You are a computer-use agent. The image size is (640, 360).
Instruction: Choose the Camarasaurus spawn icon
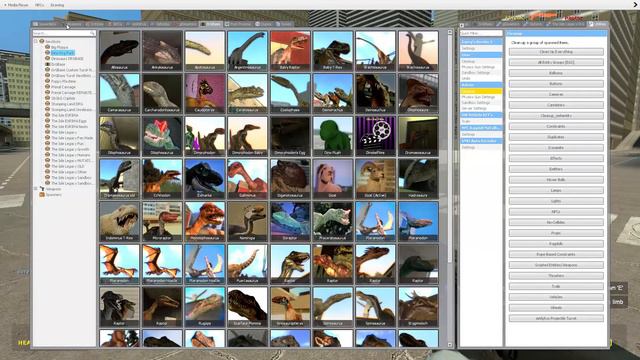[x=119, y=93]
